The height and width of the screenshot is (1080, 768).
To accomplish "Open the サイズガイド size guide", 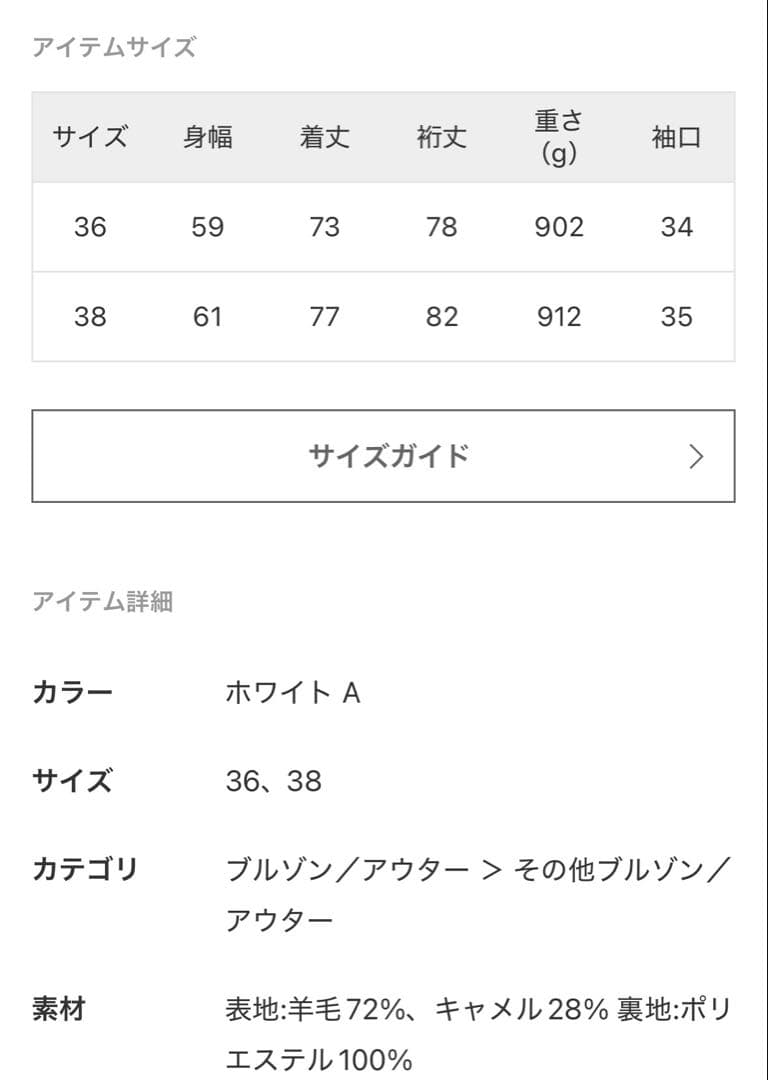I will pos(384,455).
